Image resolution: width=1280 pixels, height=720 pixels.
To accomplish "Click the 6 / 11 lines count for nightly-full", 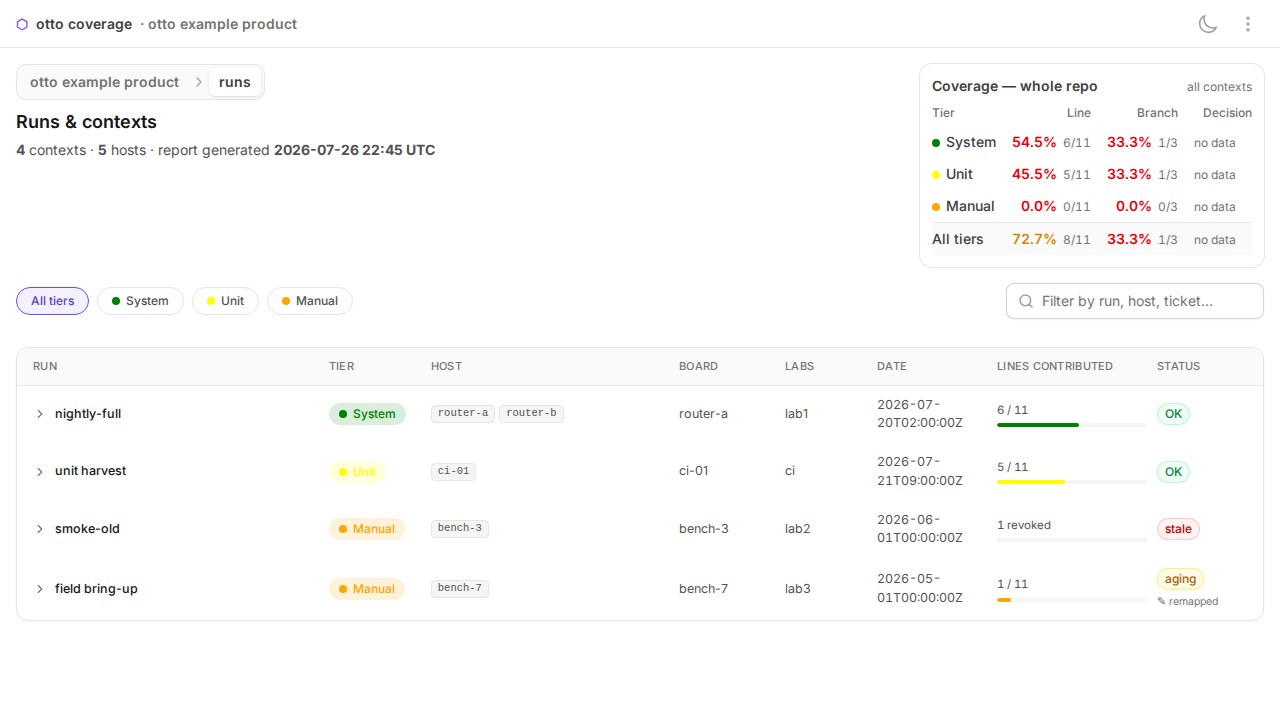I will pyautogui.click(x=1012, y=410).
